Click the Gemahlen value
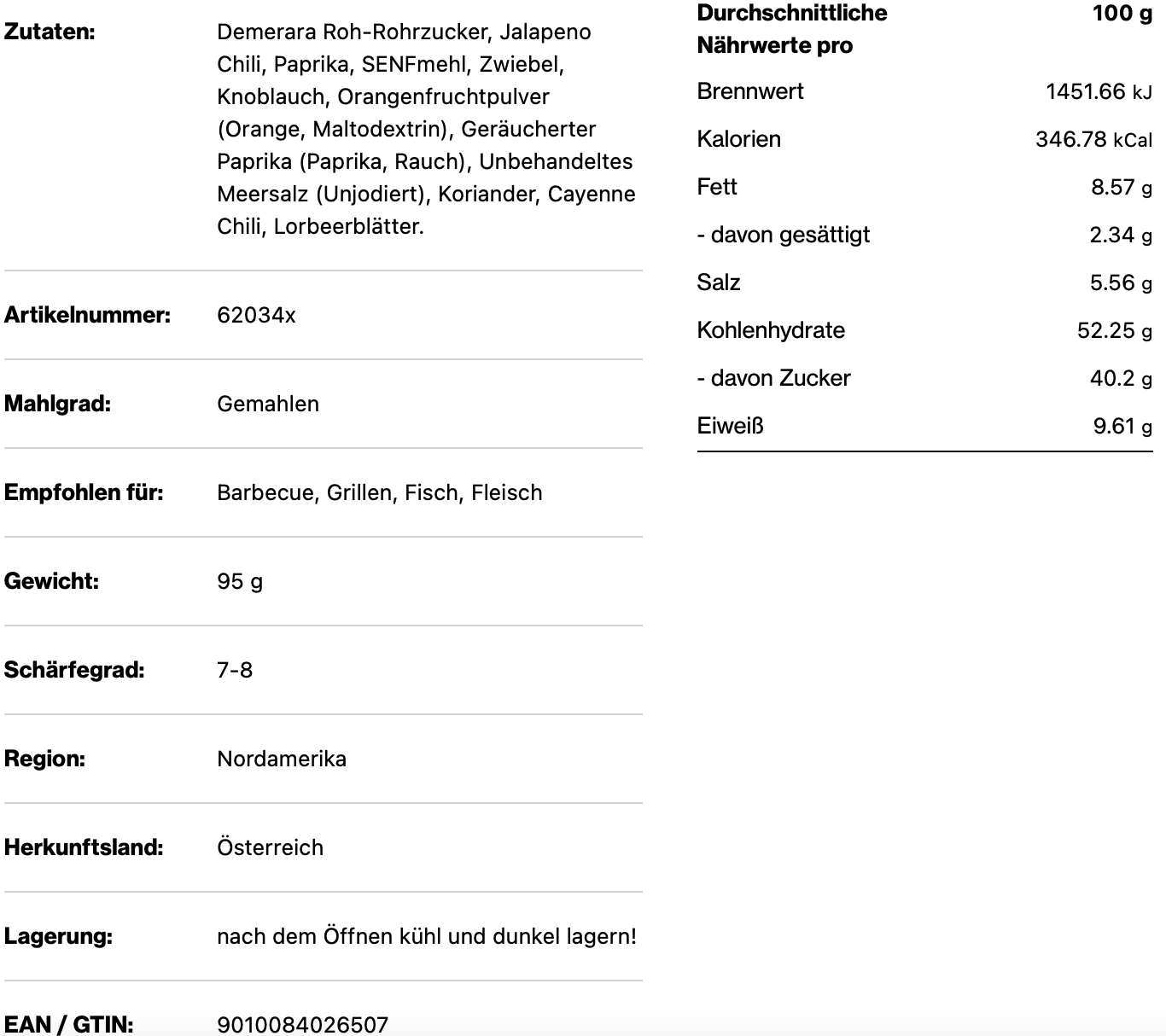Viewport: 1166px width, 1036px height. (268, 404)
